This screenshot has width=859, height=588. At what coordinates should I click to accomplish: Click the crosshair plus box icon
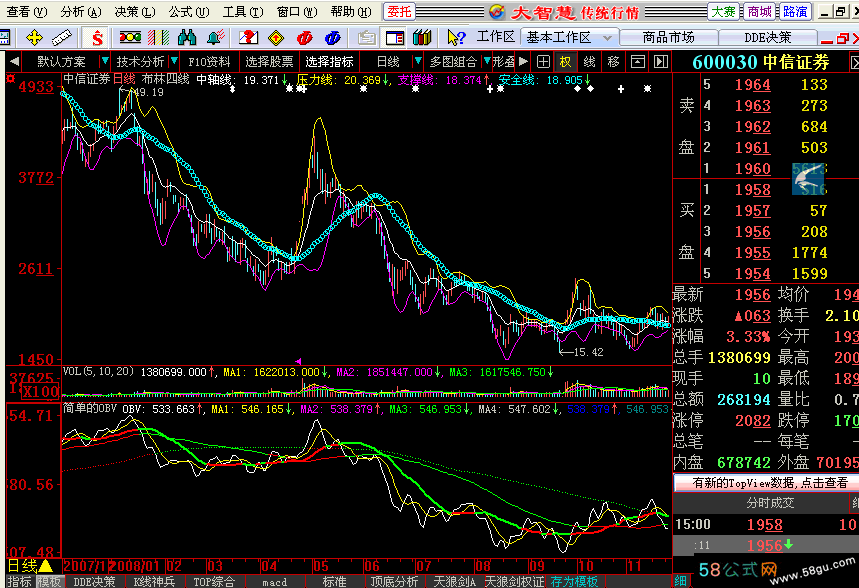tap(543, 62)
